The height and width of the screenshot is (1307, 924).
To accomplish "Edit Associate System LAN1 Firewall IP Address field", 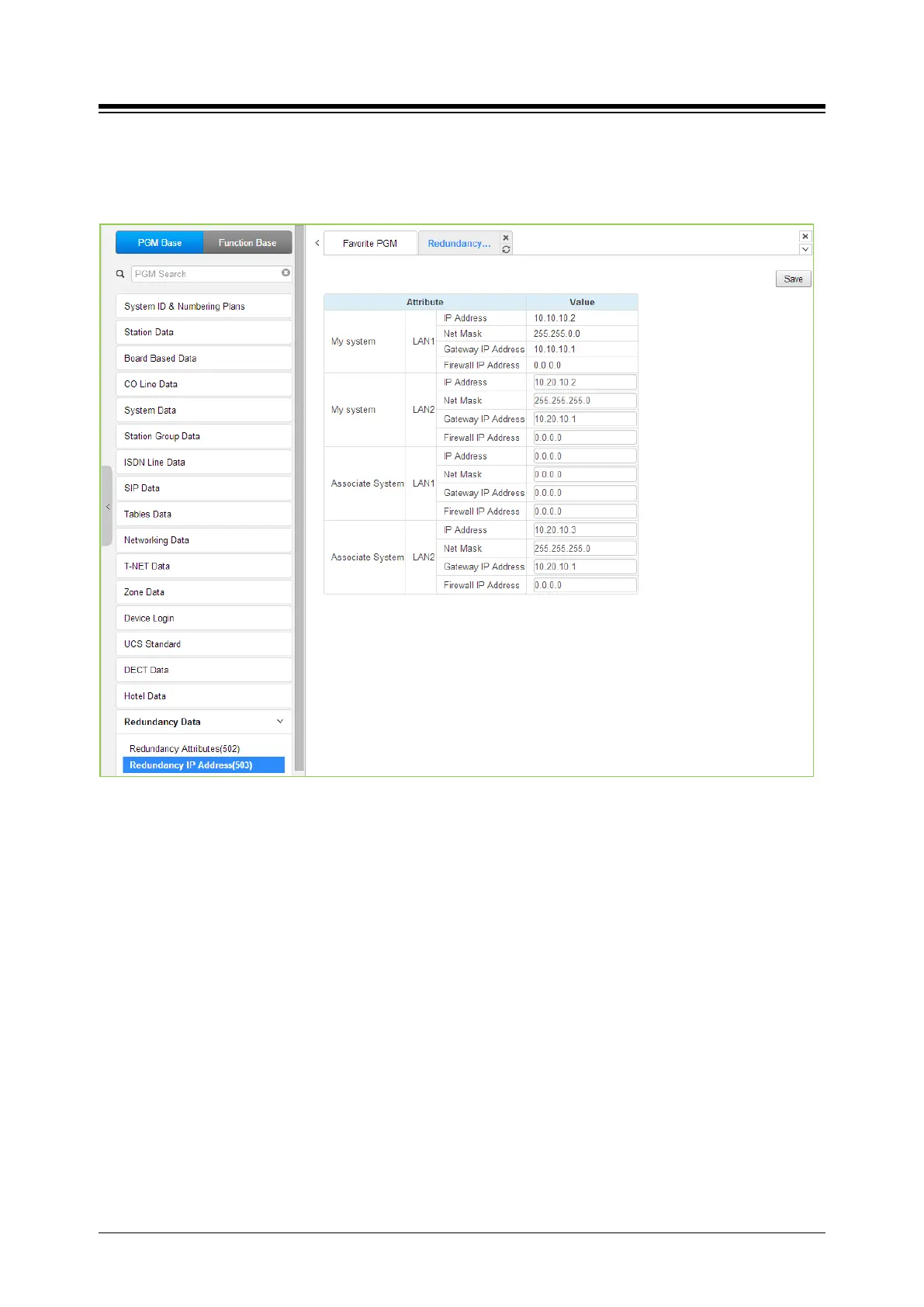I will tap(585, 511).
